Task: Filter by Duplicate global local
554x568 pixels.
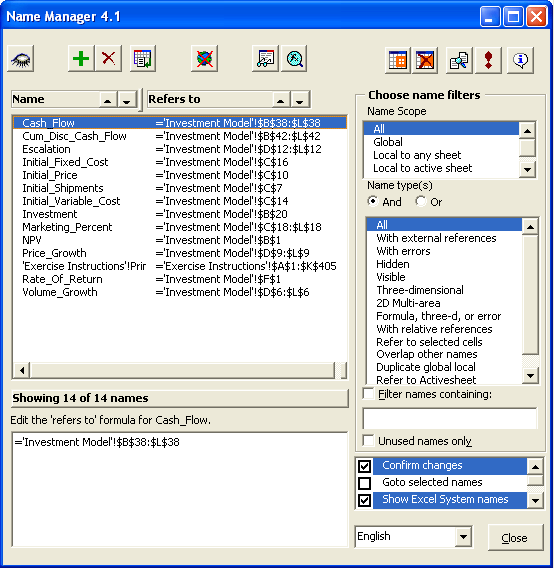Action: coord(444,367)
